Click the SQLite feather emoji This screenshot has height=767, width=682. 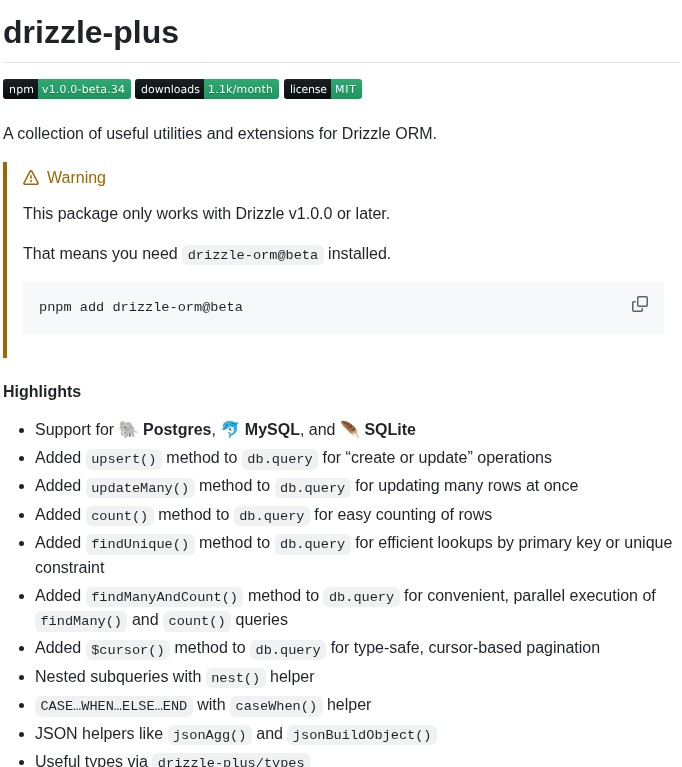tap(350, 429)
